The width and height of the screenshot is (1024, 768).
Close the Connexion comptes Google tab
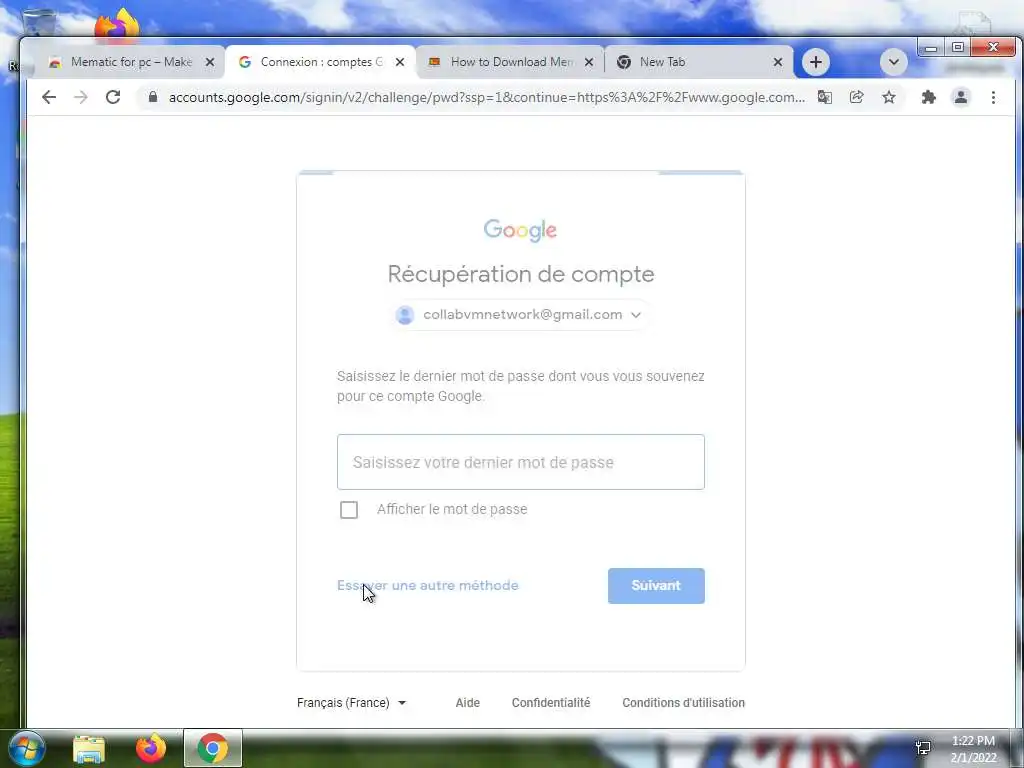400,62
